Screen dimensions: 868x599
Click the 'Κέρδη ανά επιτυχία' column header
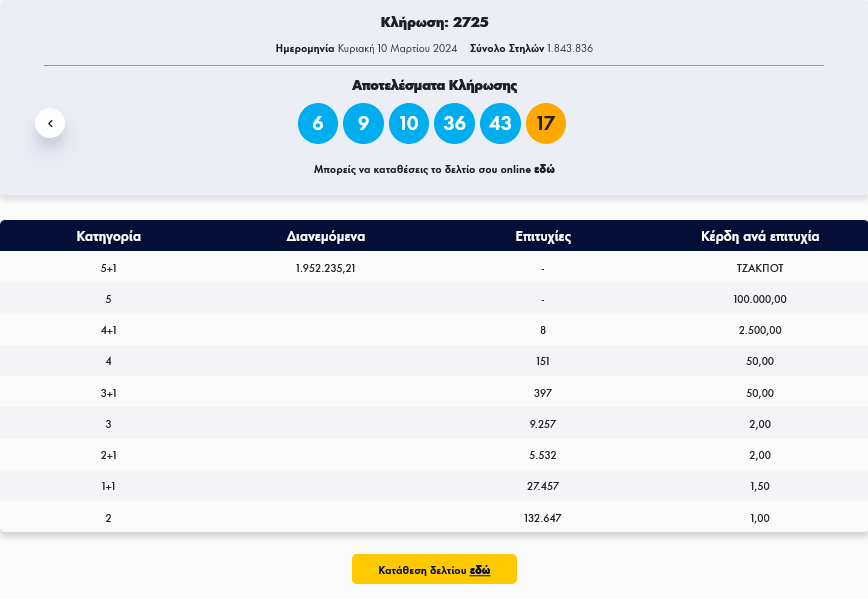pyautogui.click(x=760, y=237)
